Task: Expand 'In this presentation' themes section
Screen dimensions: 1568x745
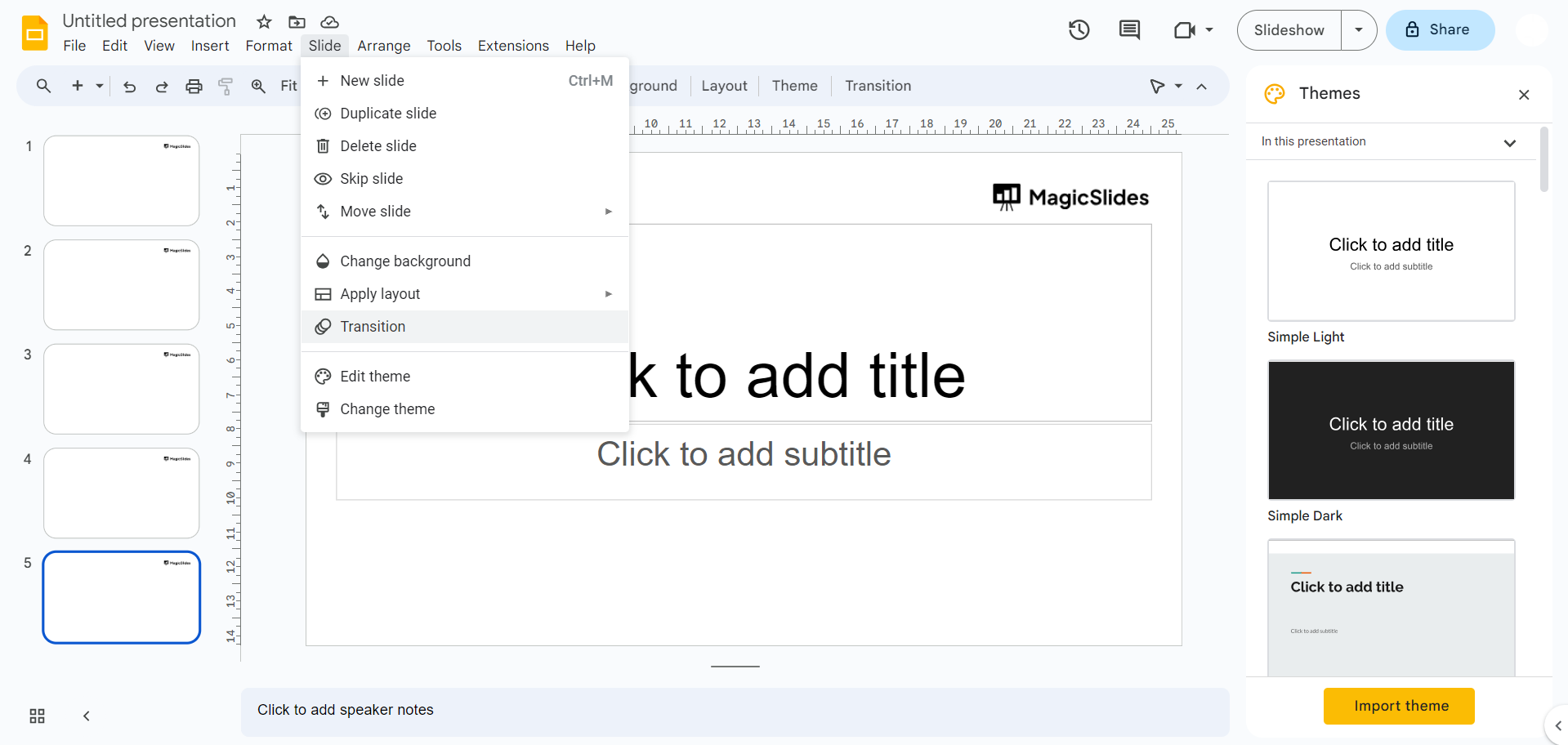Action: [1509, 142]
